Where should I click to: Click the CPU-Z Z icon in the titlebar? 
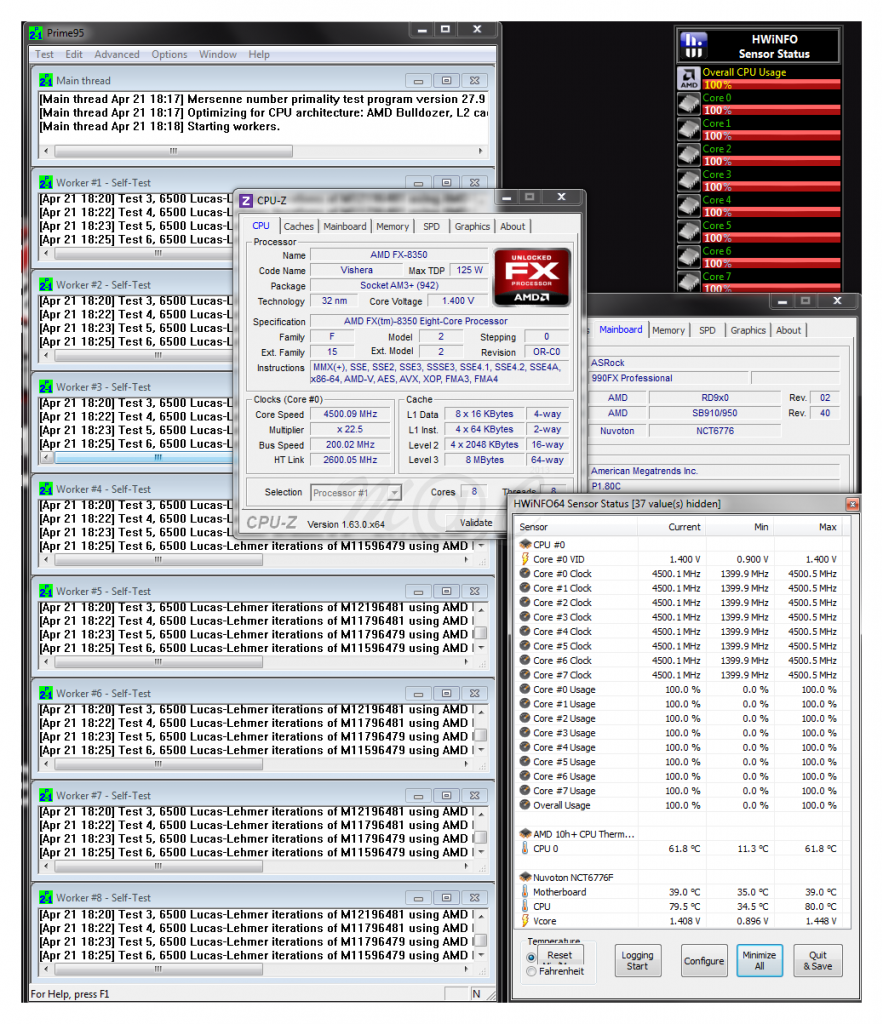[x=245, y=200]
